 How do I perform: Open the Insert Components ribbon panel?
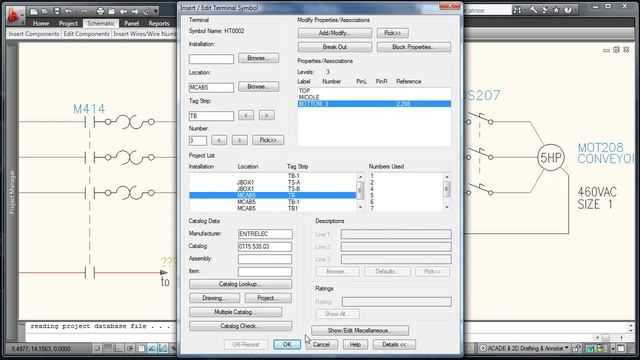click(34, 34)
